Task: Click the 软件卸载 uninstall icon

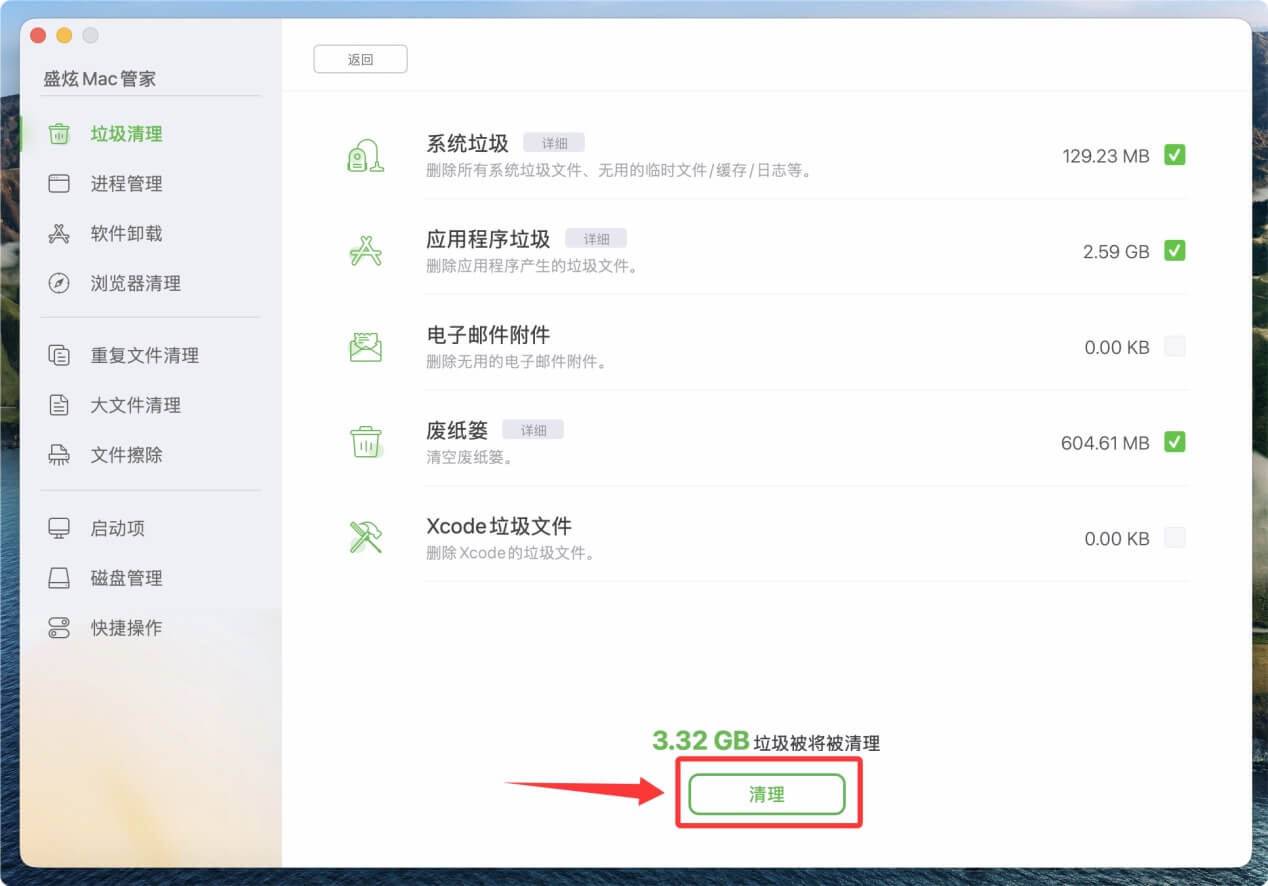Action: point(60,233)
